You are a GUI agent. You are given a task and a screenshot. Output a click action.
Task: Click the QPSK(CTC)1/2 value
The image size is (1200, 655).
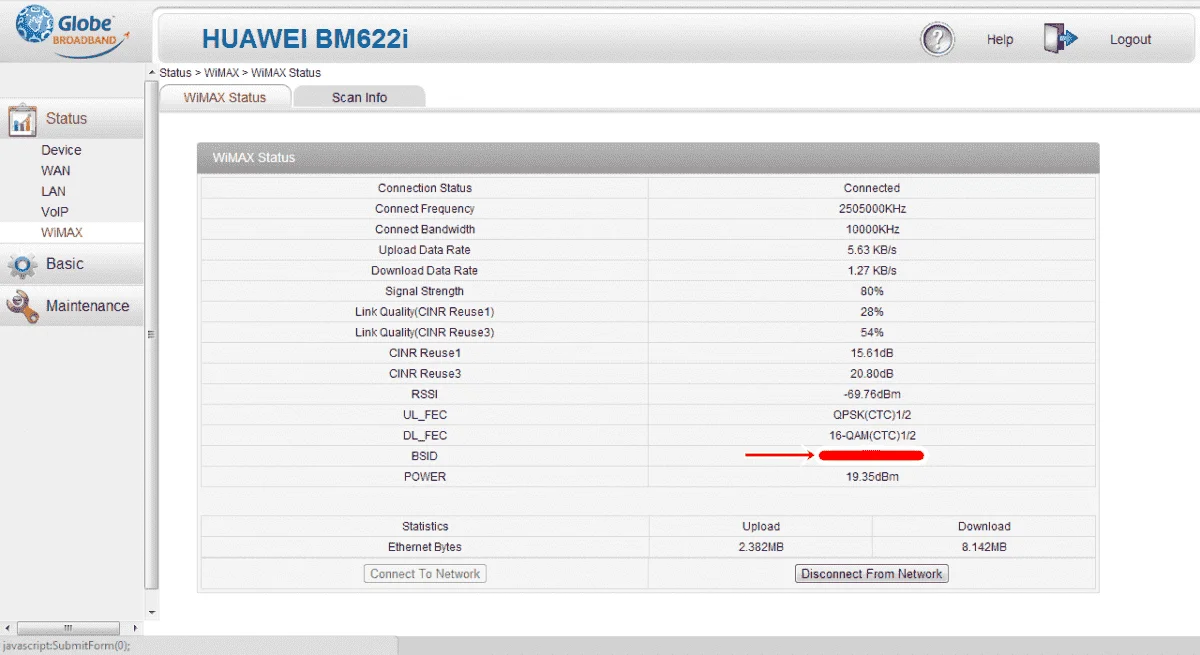pyautogui.click(x=872, y=415)
